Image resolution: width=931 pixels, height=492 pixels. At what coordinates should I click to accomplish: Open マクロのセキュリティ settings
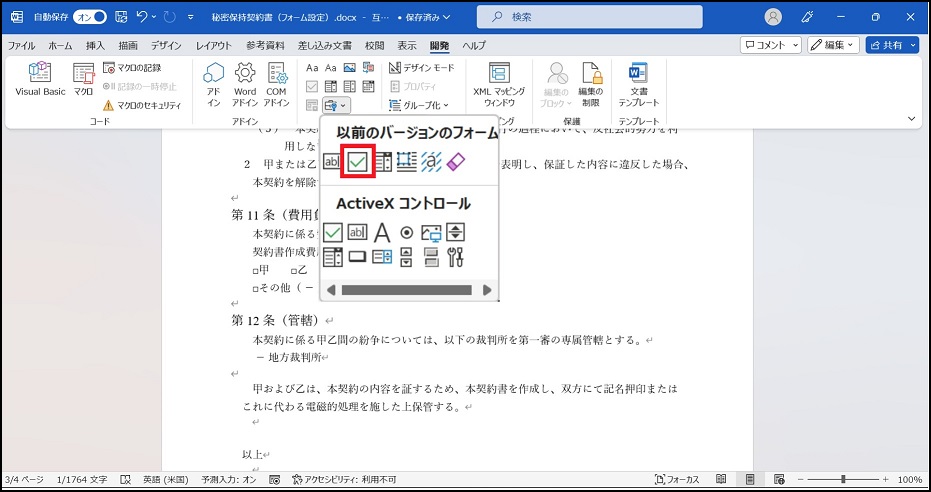[x=142, y=106]
